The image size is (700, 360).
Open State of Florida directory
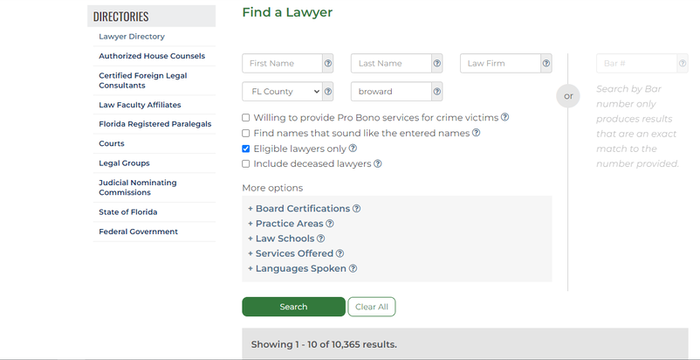point(128,212)
